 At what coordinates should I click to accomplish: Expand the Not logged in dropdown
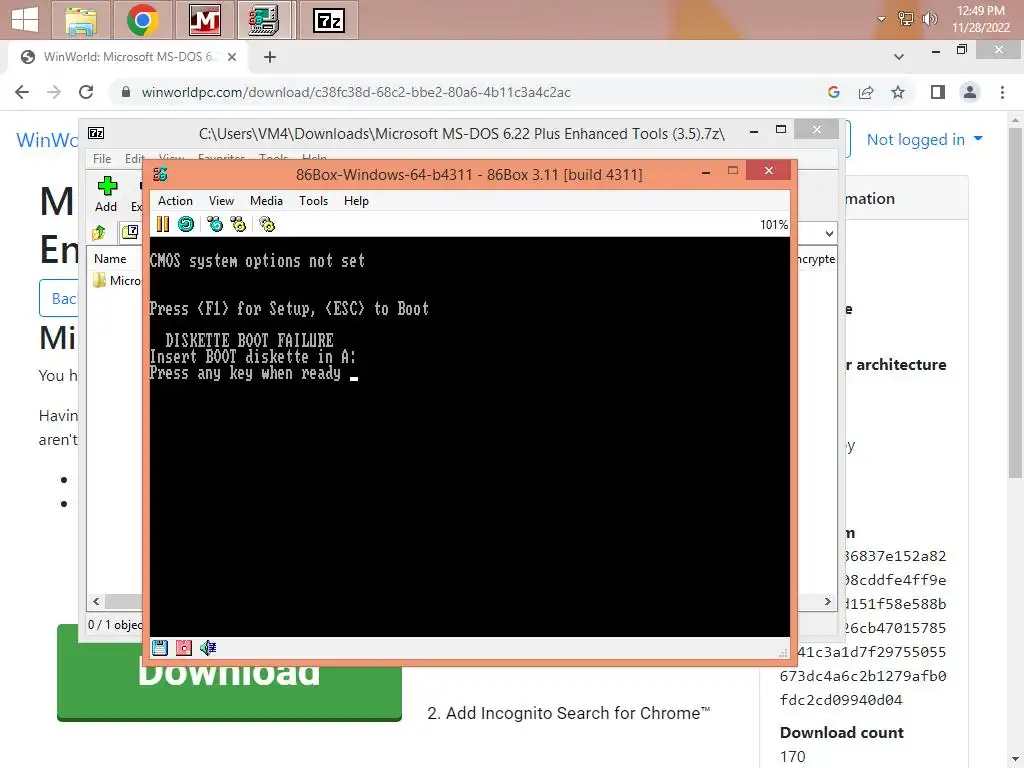click(924, 139)
